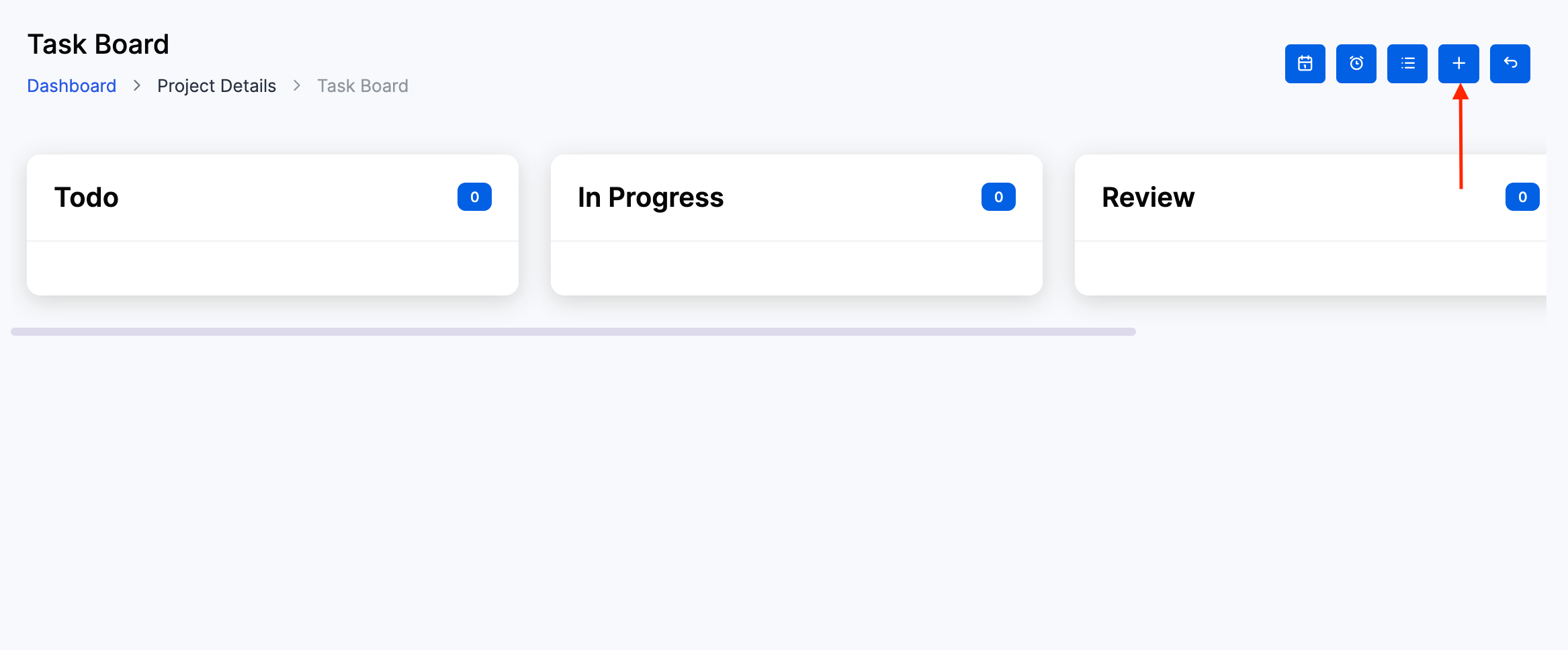The image size is (1568, 650).
Task: Add a new task with plus button
Action: click(1458, 64)
